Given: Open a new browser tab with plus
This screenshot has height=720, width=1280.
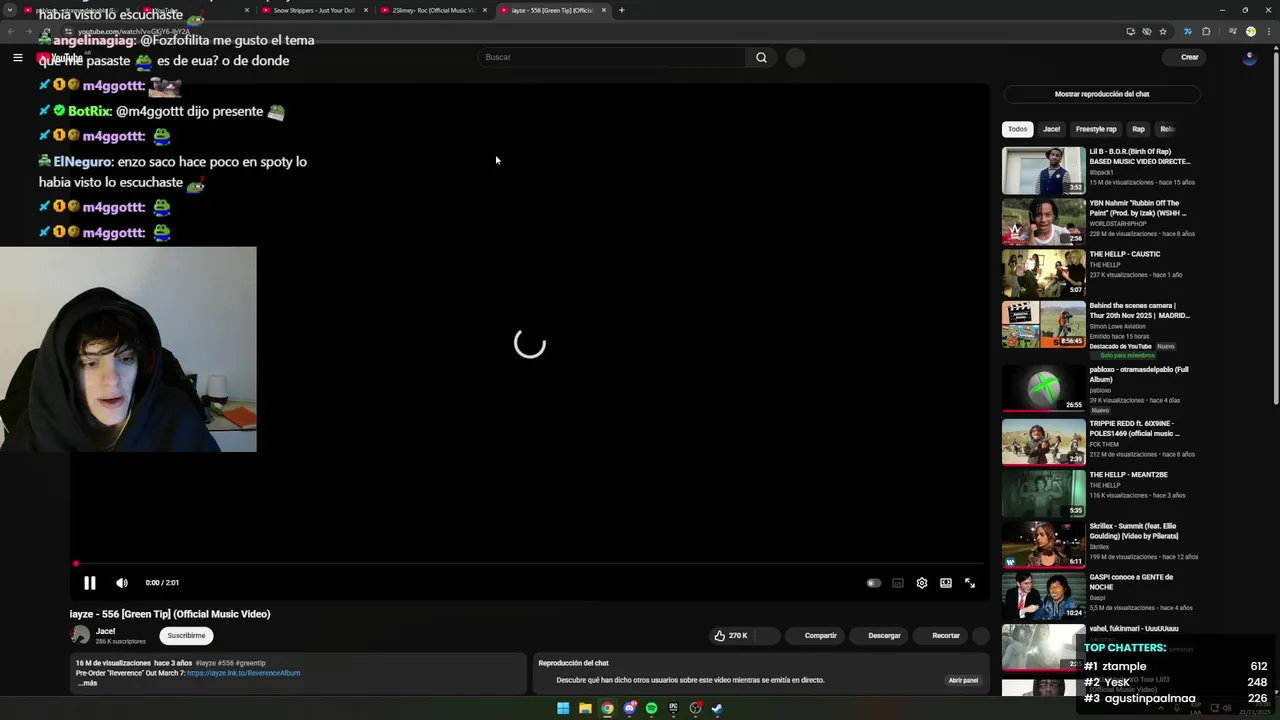Looking at the screenshot, I should click(622, 10).
